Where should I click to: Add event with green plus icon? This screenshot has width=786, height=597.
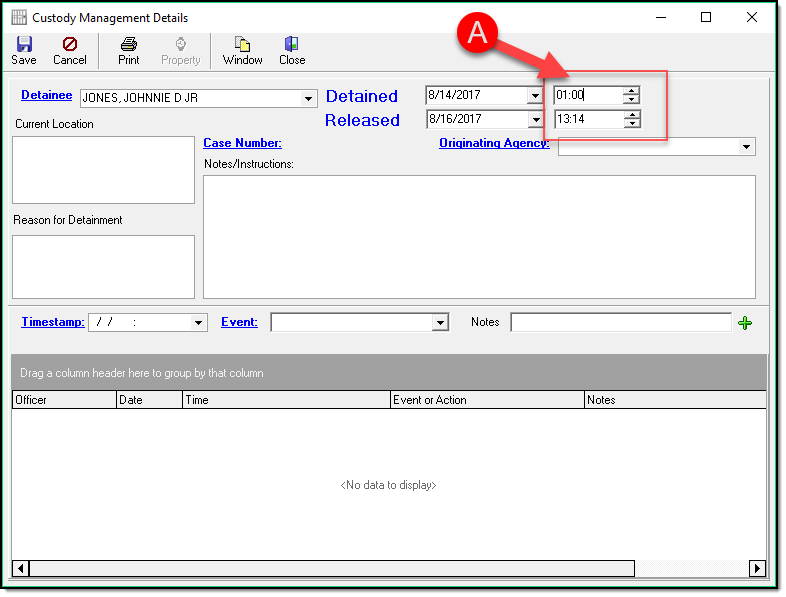[744, 323]
